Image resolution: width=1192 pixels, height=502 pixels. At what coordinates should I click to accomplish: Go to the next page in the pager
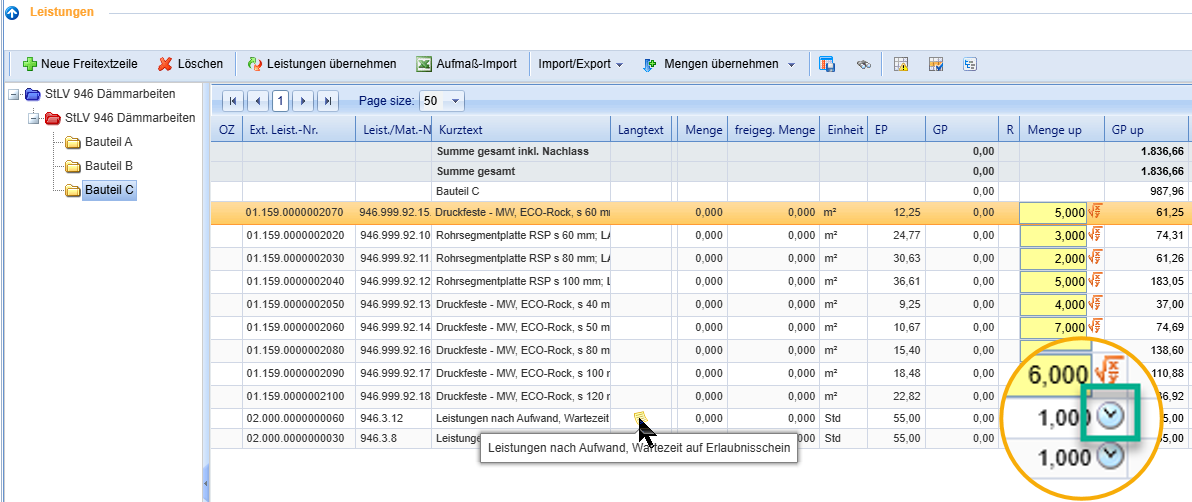coord(304,101)
